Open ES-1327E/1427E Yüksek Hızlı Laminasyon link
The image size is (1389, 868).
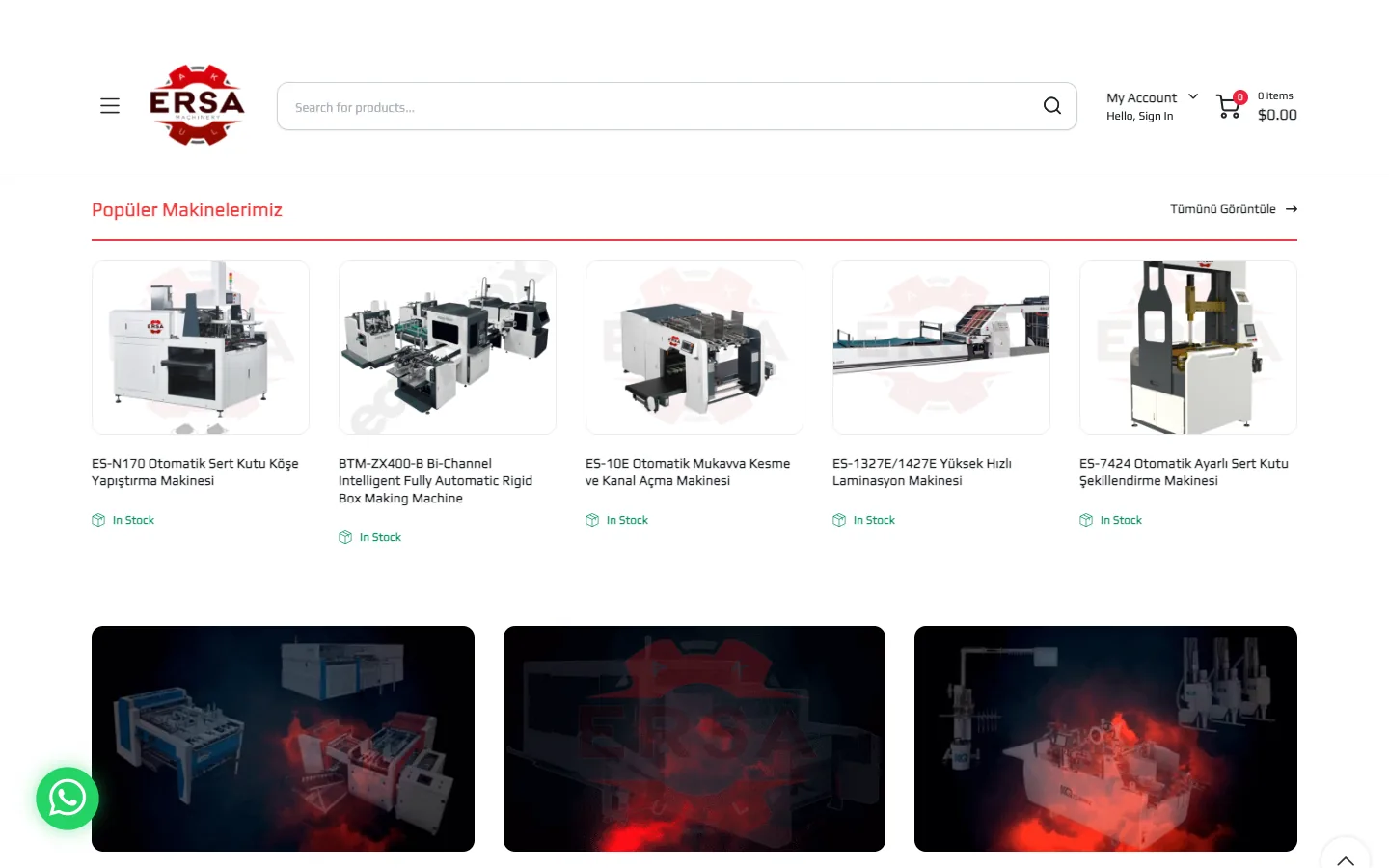[x=922, y=472]
